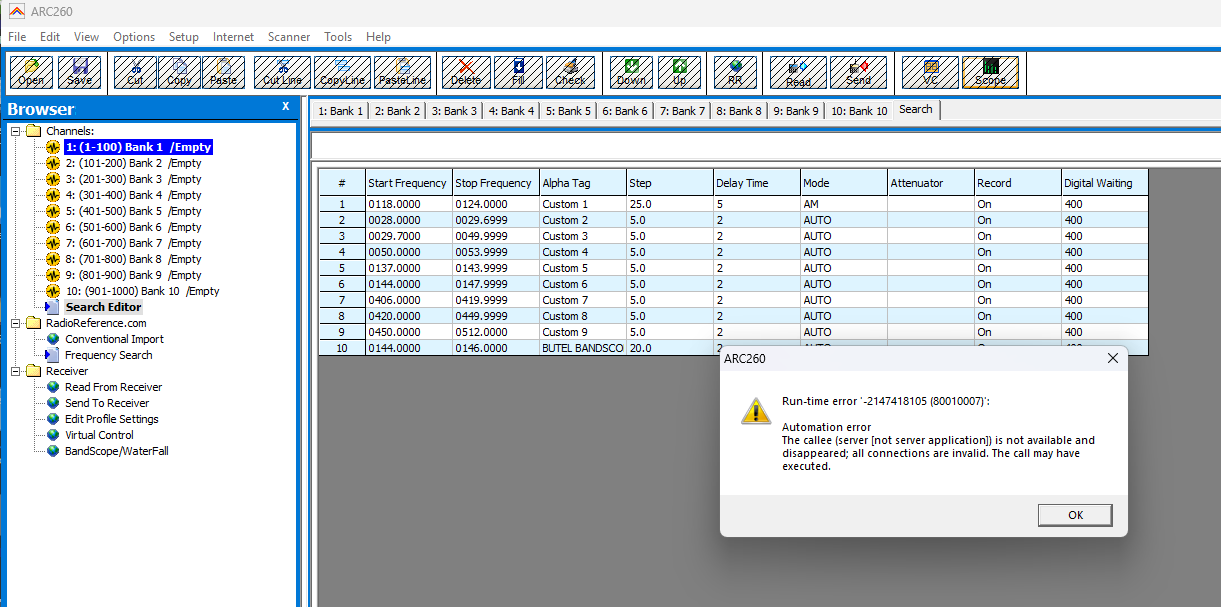Click the Fill toolbar icon
Viewport: 1221px width, 607px height.
tap(518, 72)
